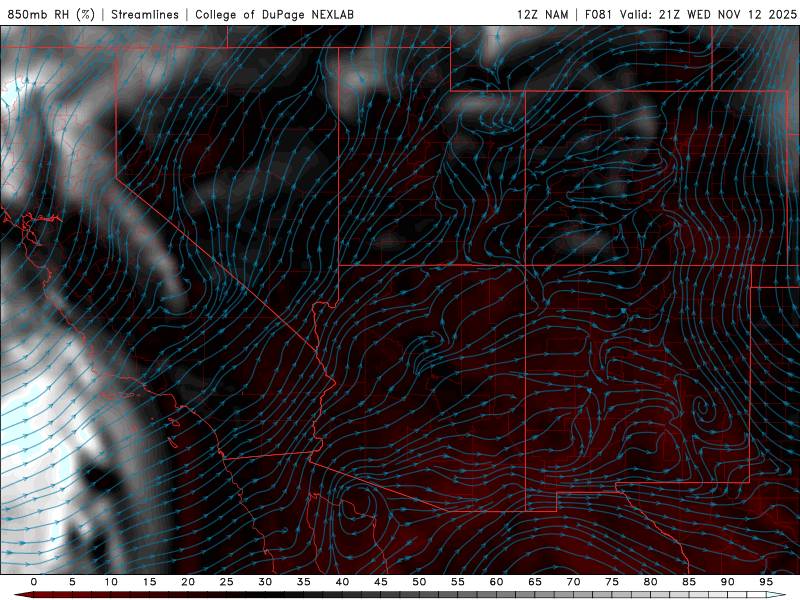
Task: Click the "0" value on the color scale
Action: (34, 582)
